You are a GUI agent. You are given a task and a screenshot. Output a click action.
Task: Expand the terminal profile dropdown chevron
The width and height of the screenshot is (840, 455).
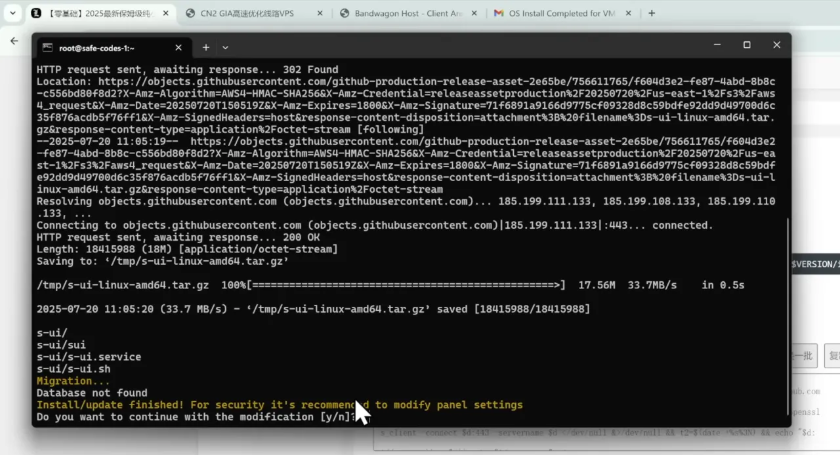226,48
